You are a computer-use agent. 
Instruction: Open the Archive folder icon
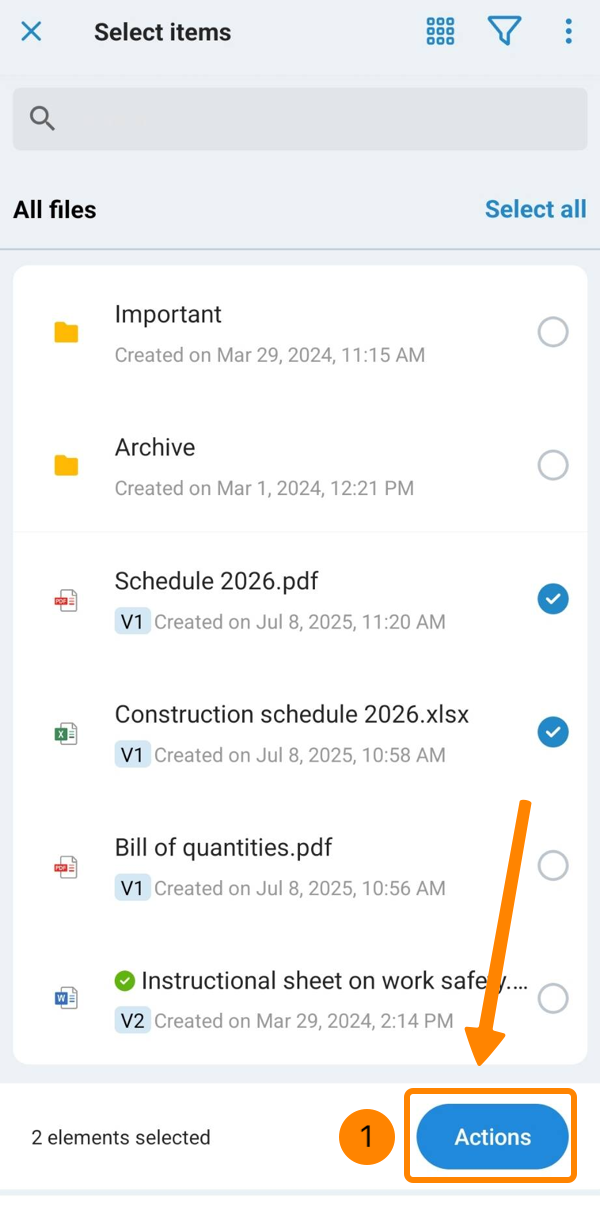66,465
